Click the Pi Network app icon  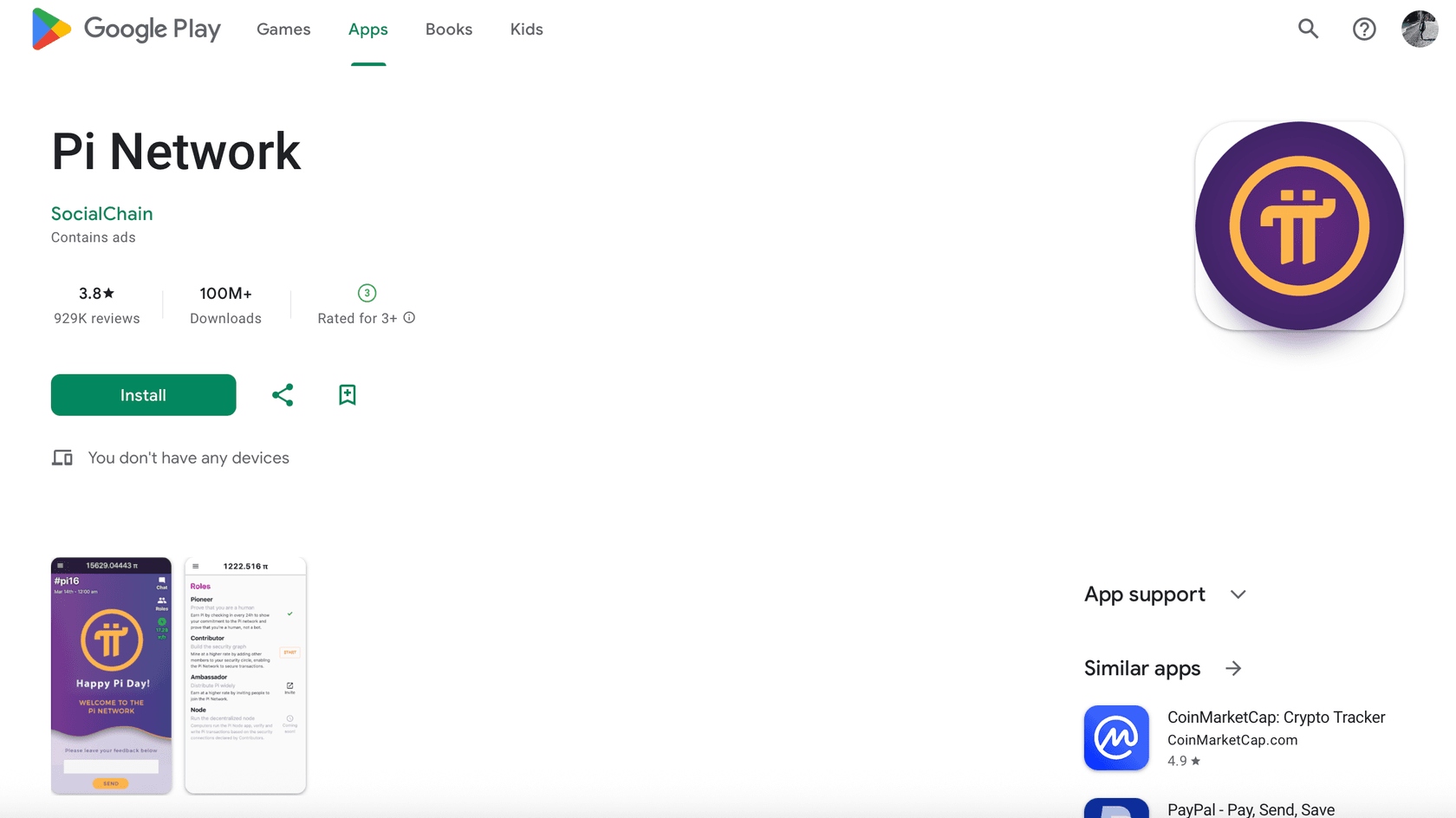(1298, 225)
